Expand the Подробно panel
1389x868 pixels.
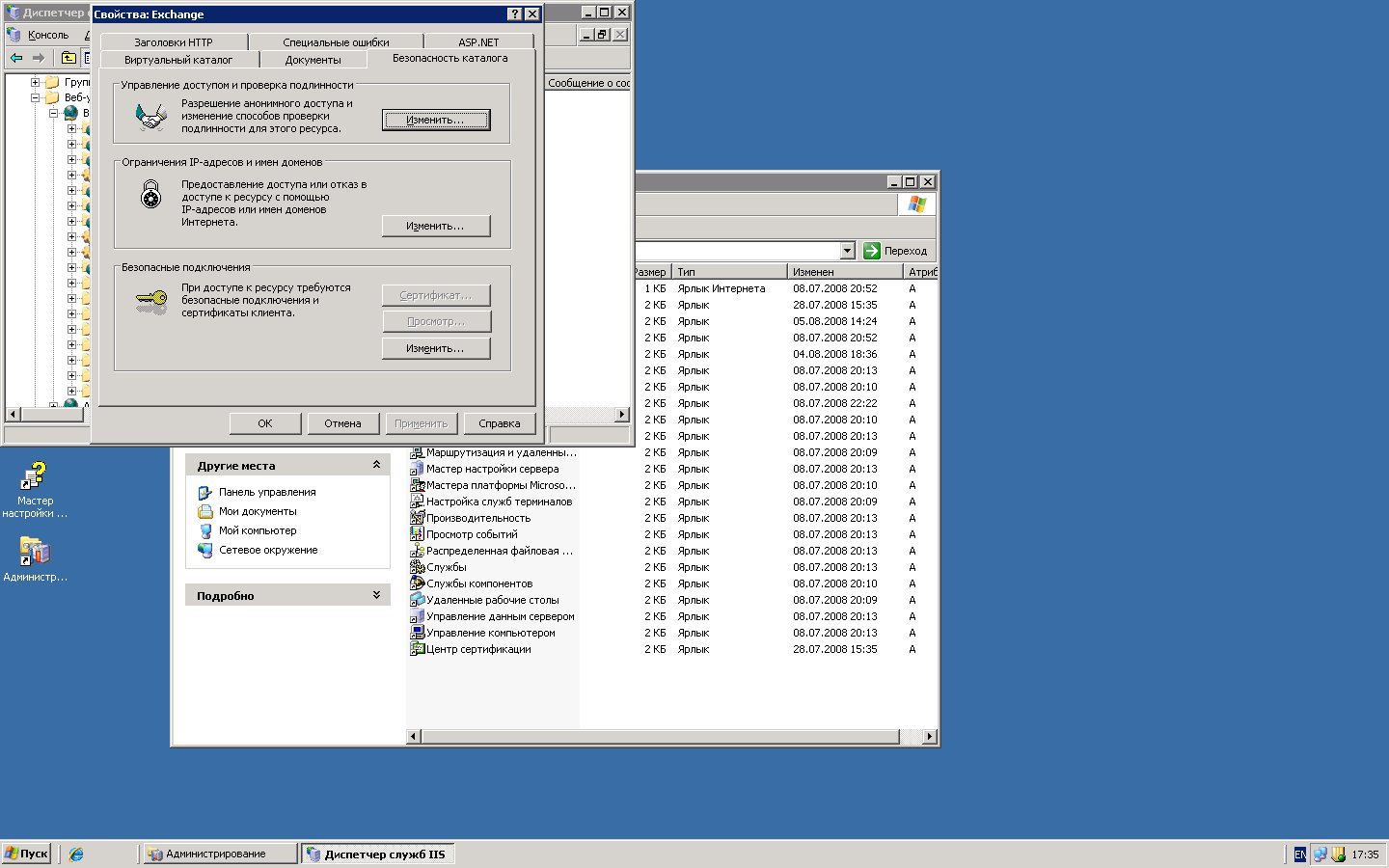[x=376, y=595]
